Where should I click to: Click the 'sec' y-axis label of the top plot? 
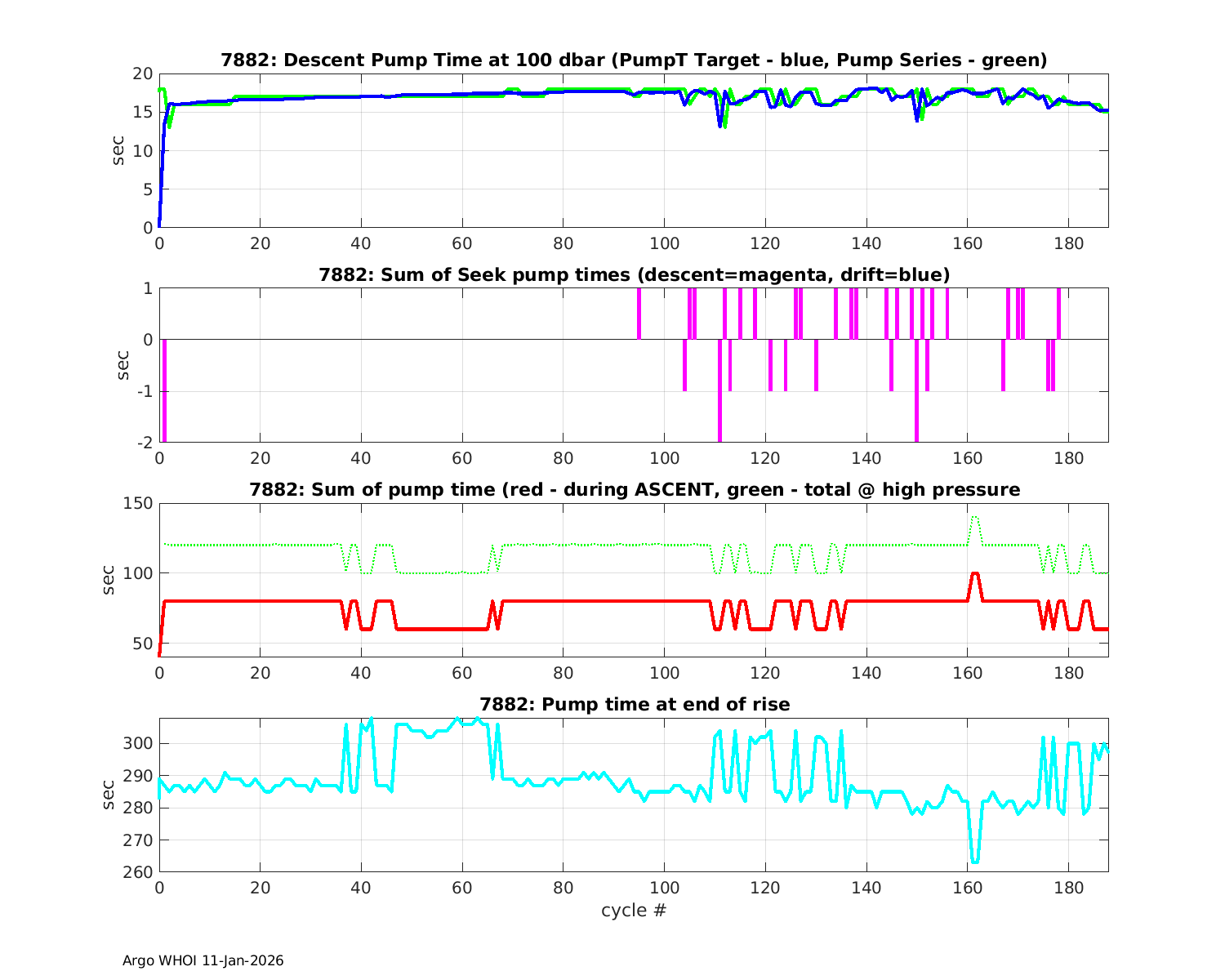tap(118, 150)
